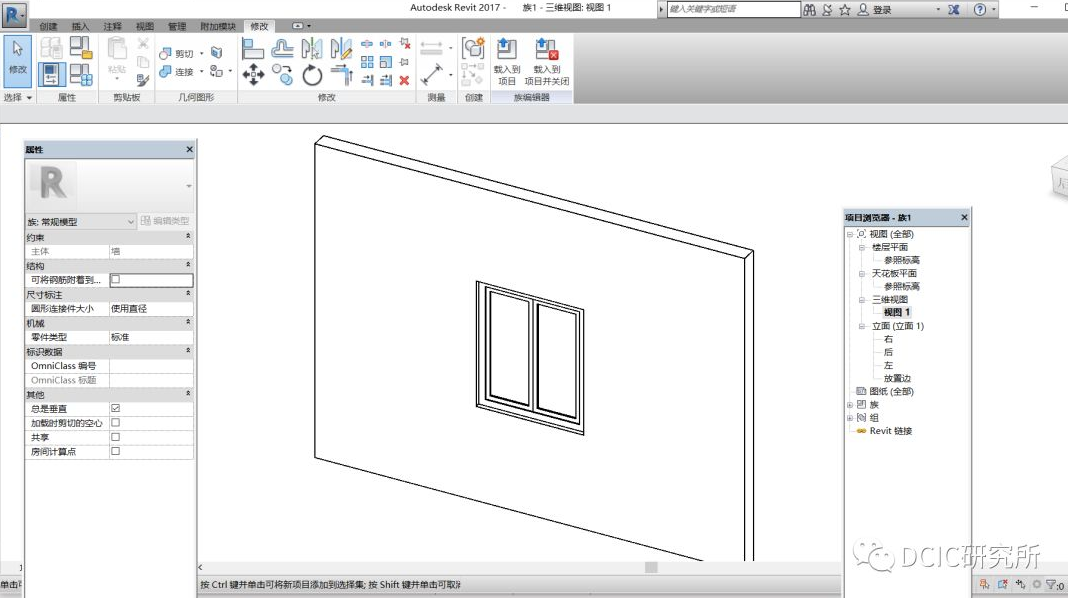This screenshot has width=1068, height=598.
Task: Select the Move tool icon
Action: coord(253,74)
